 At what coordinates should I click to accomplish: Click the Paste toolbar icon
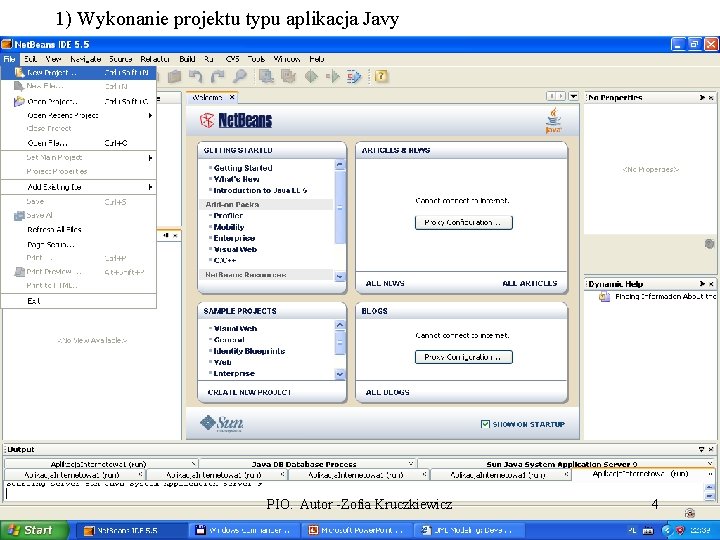coord(174,76)
